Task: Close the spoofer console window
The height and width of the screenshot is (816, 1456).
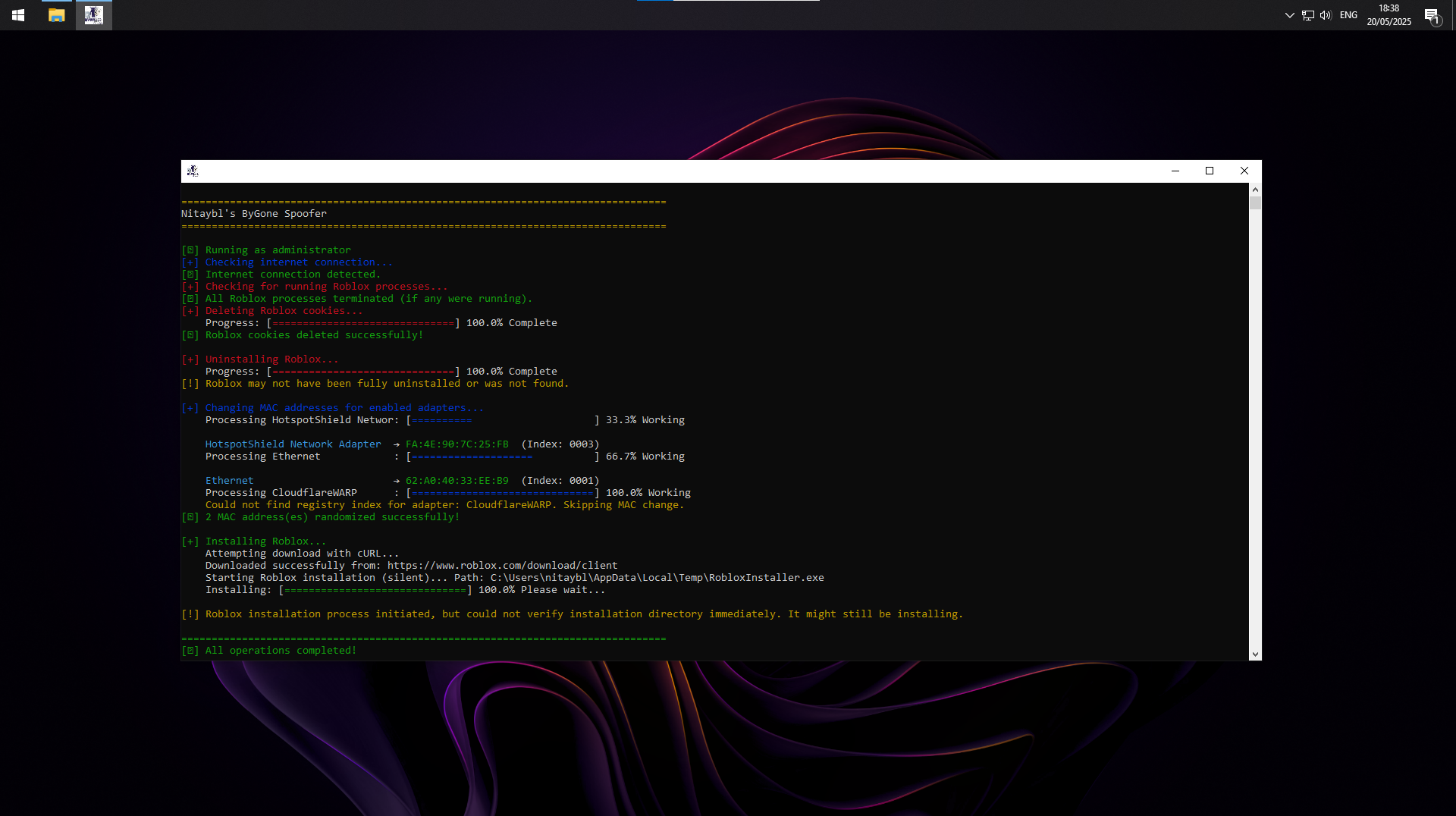Action: point(1244,171)
